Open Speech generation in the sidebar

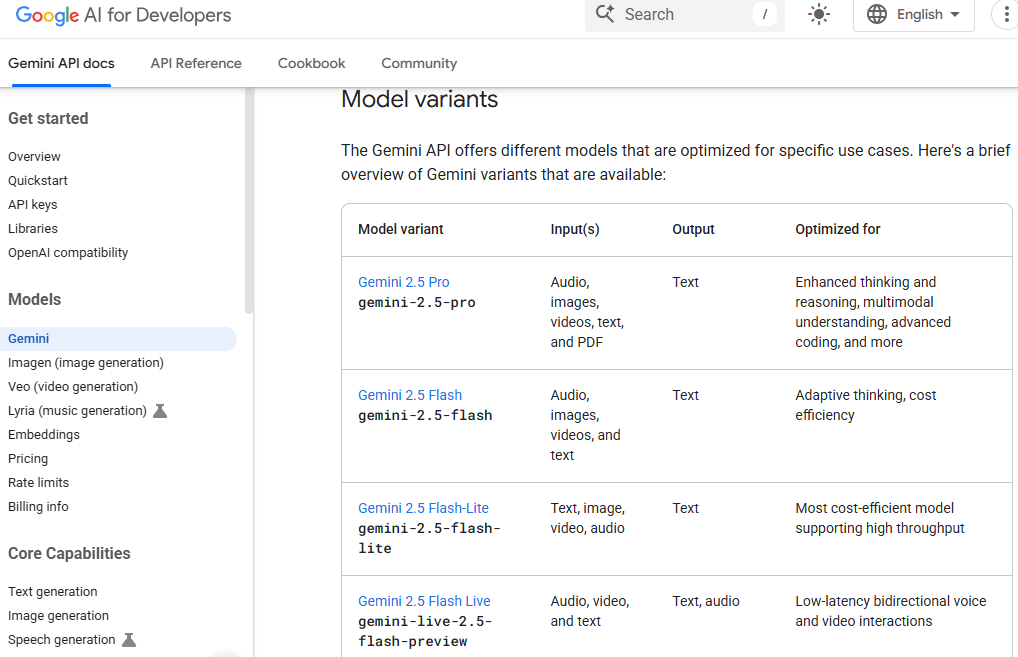62,640
